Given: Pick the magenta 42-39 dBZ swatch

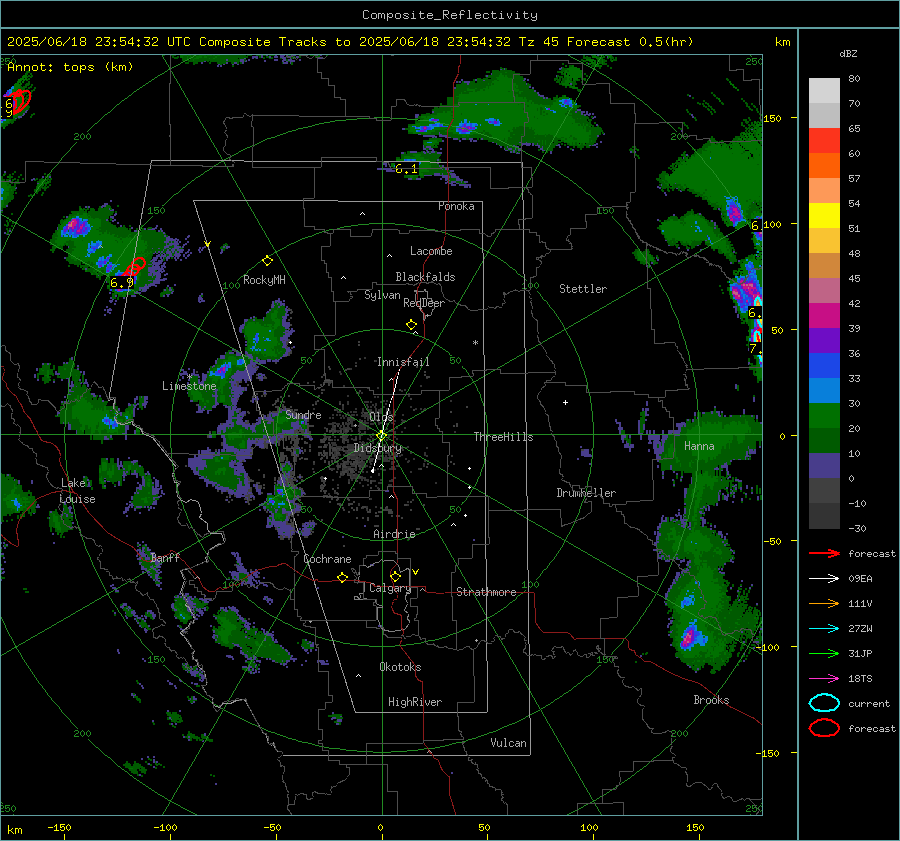Looking at the screenshot, I should point(824,316).
